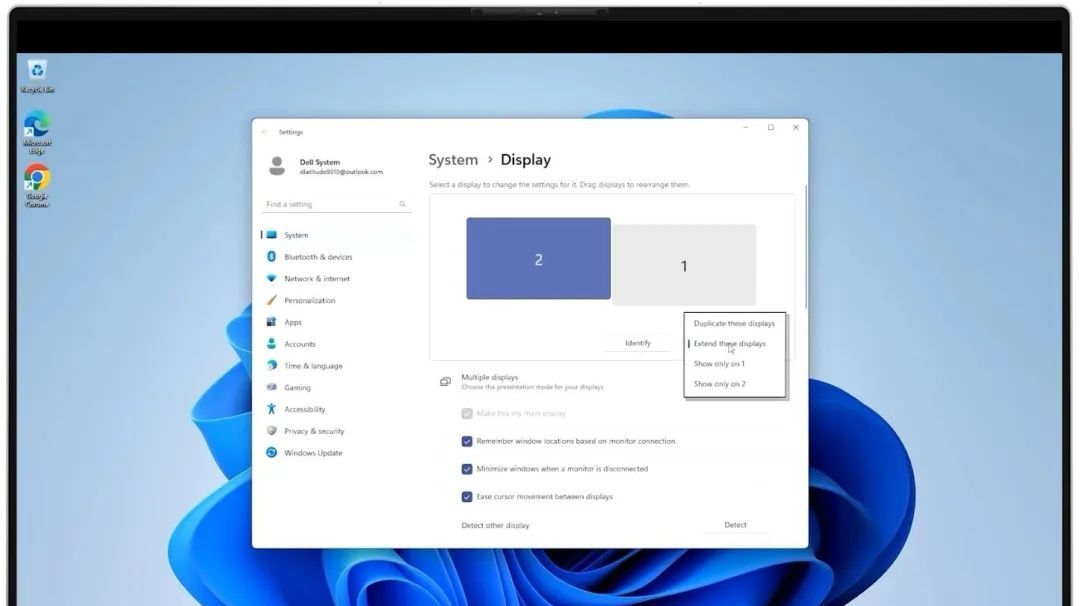Screen dimensions: 1080x606
Task: Click the Detect other display label
Action: point(495,525)
